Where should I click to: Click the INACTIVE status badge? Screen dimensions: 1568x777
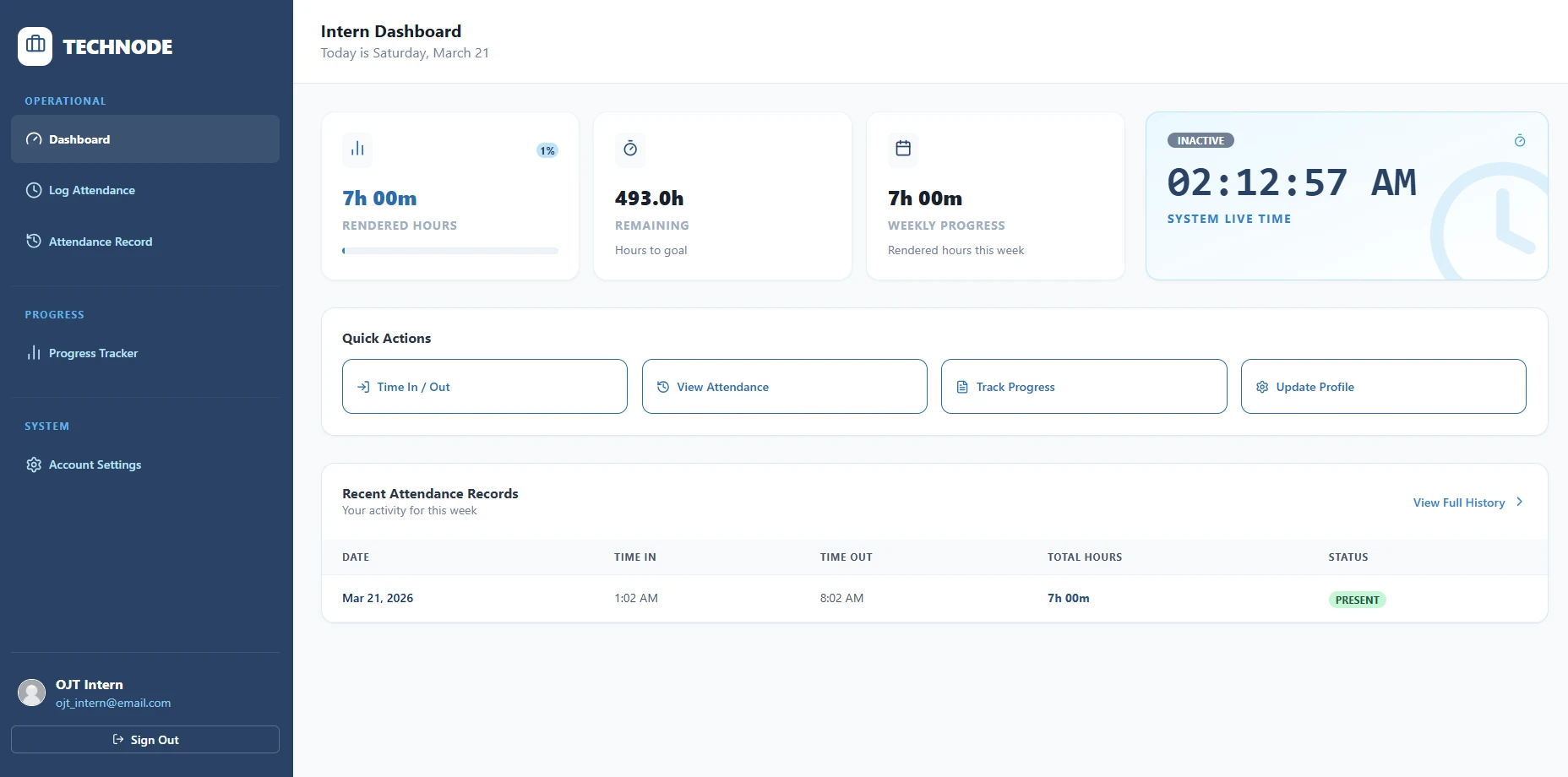[x=1200, y=140]
